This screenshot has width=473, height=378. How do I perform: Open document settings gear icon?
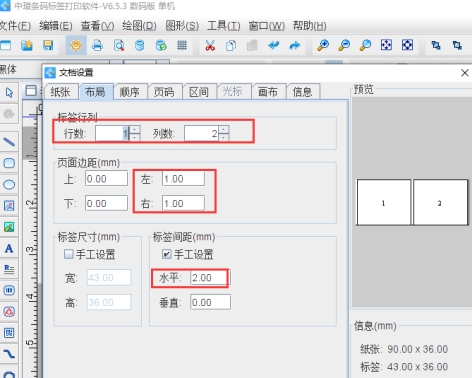point(76,45)
